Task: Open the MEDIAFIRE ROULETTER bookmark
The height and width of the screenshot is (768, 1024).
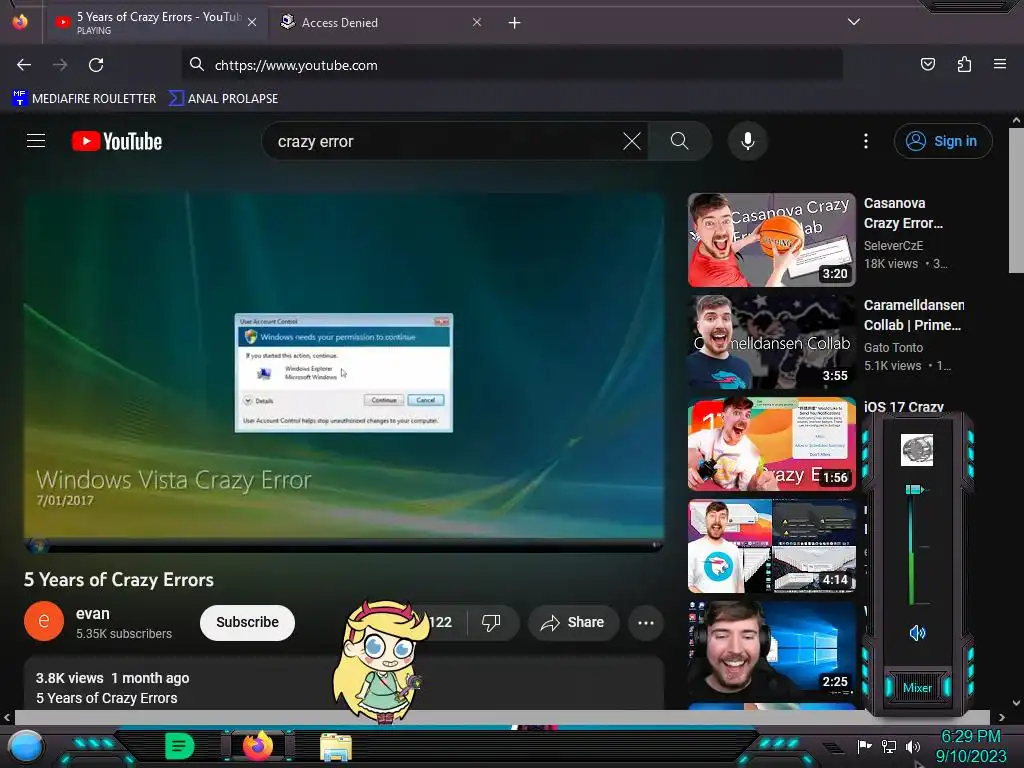Action: [84, 99]
